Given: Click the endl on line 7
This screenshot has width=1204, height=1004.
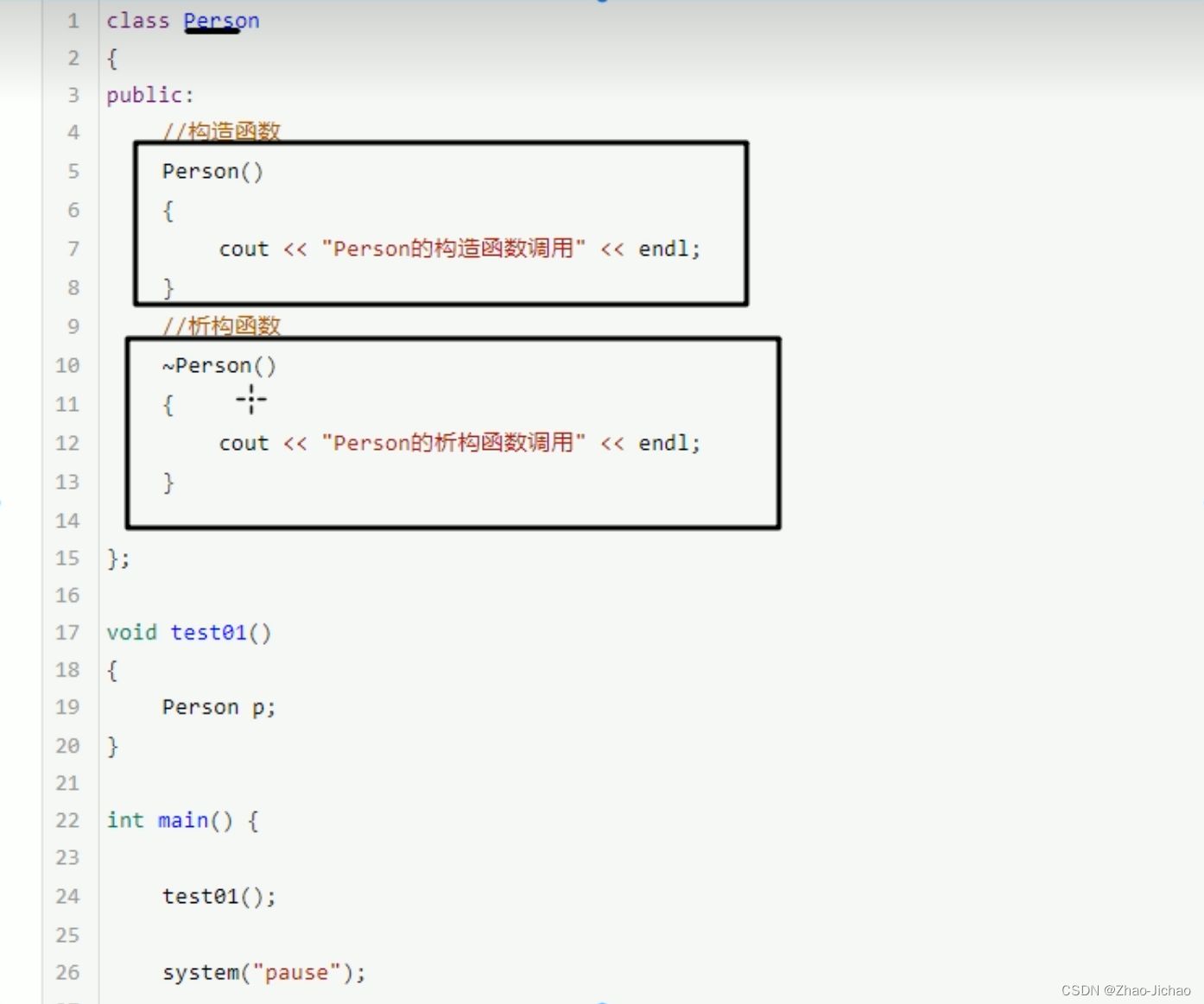Looking at the screenshot, I should click(x=663, y=249).
